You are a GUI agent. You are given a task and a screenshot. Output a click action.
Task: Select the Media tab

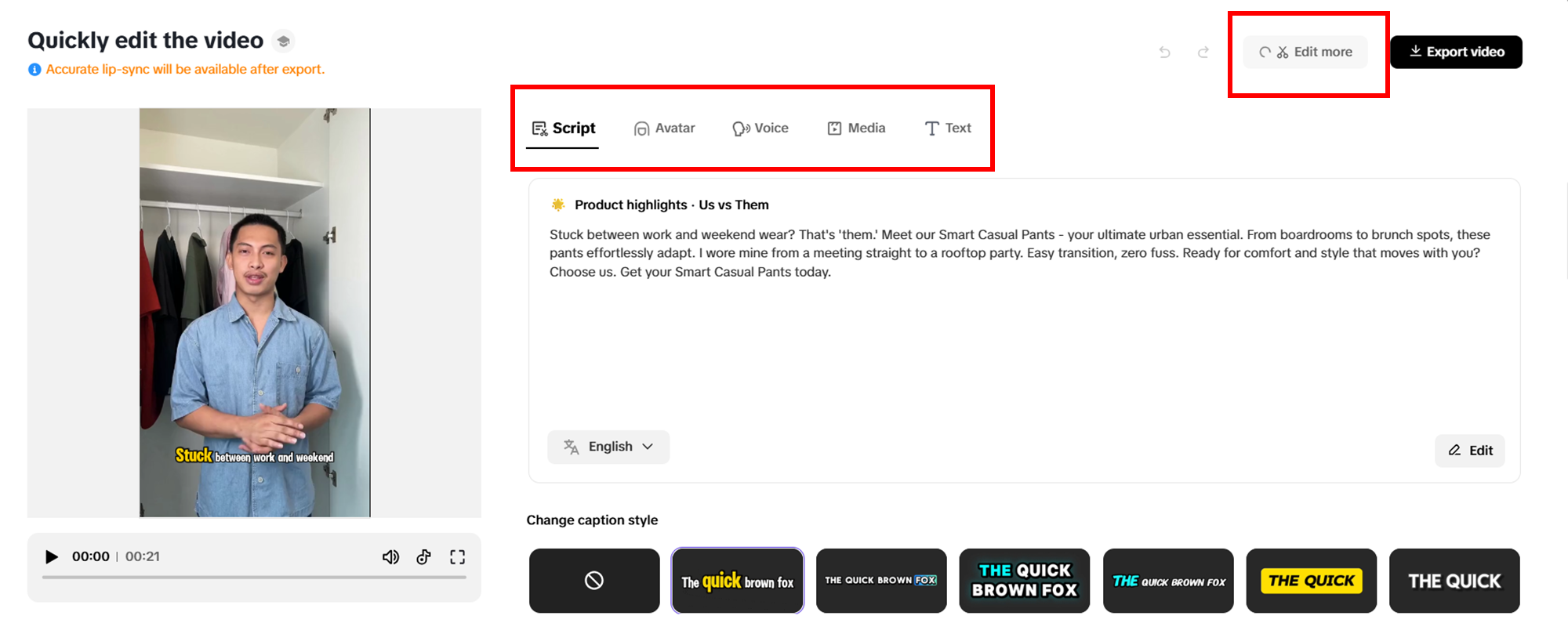pos(855,128)
